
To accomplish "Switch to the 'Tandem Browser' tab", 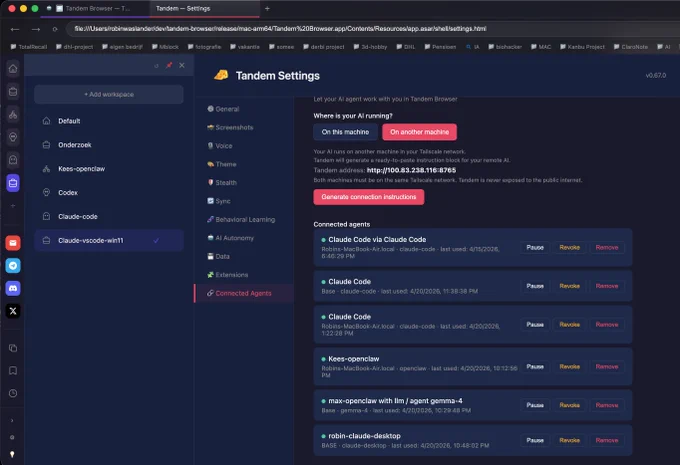I will (95, 8).
